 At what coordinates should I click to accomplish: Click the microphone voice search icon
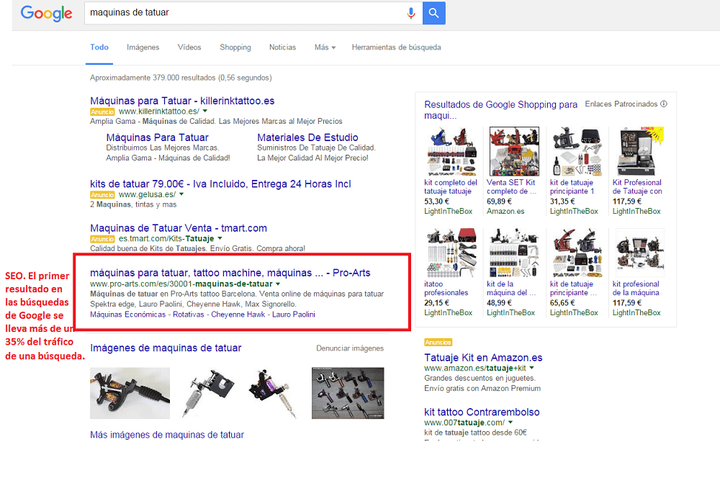[x=411, y=13]
